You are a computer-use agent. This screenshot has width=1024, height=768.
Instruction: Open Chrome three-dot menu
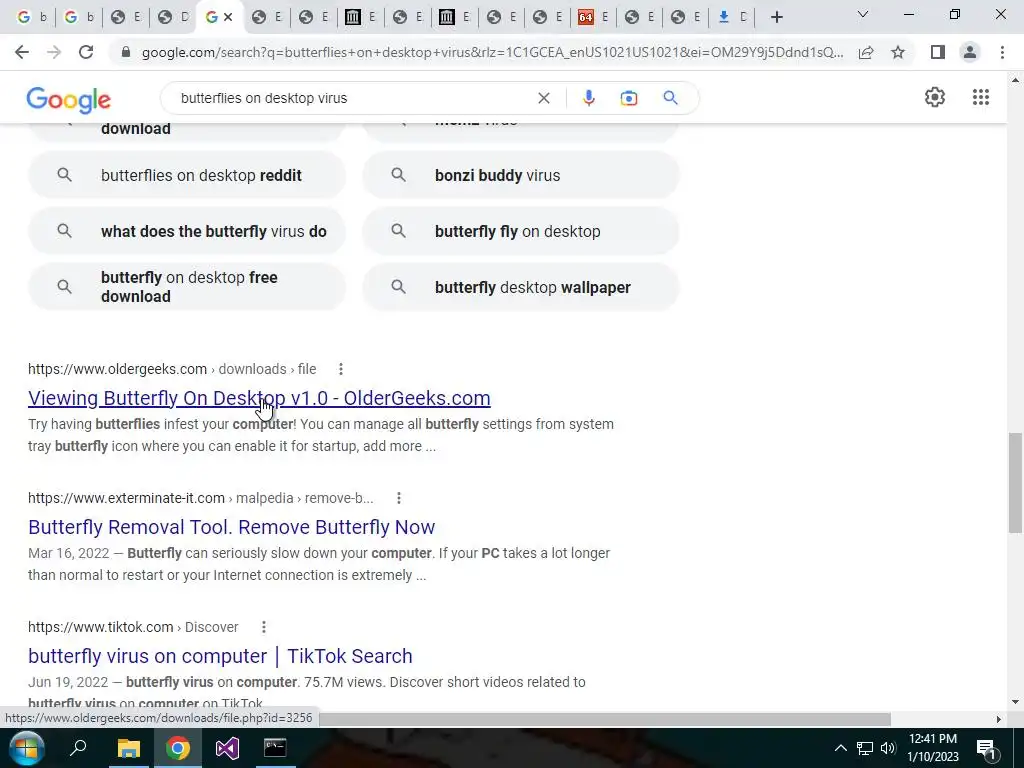tap(1002, 52)
